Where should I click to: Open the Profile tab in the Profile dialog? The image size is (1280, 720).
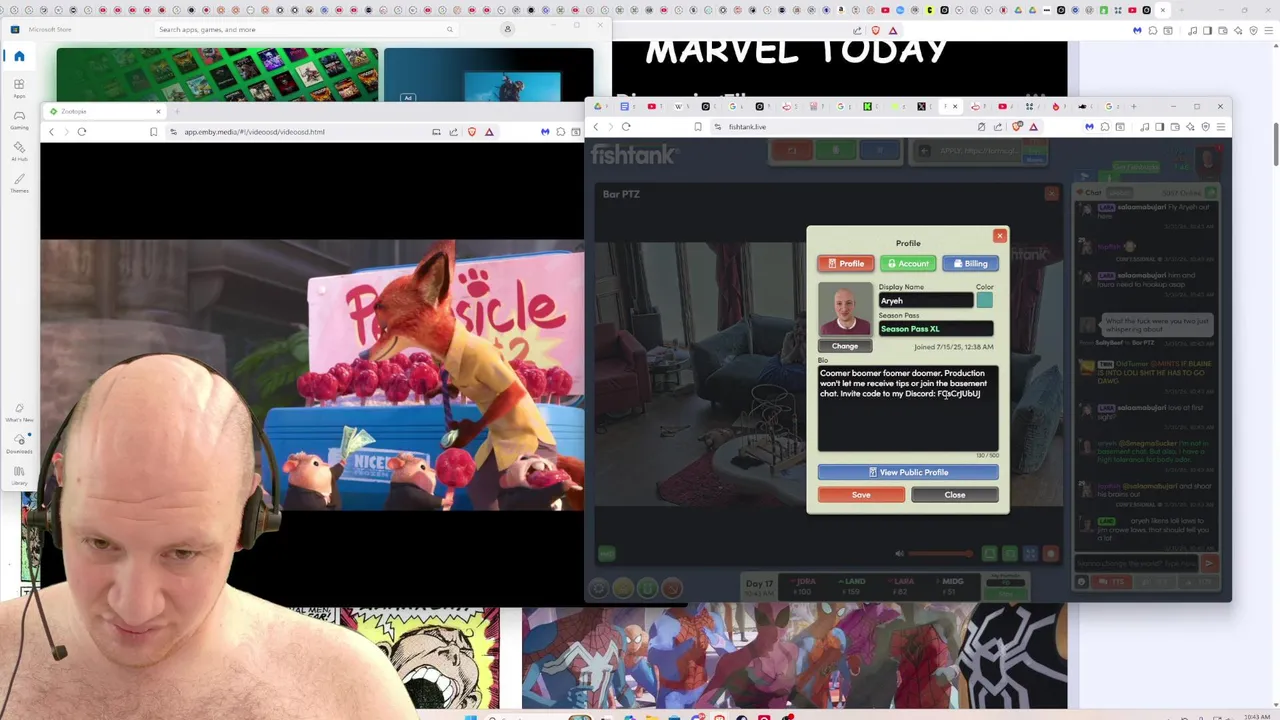[x=845, y=264]
